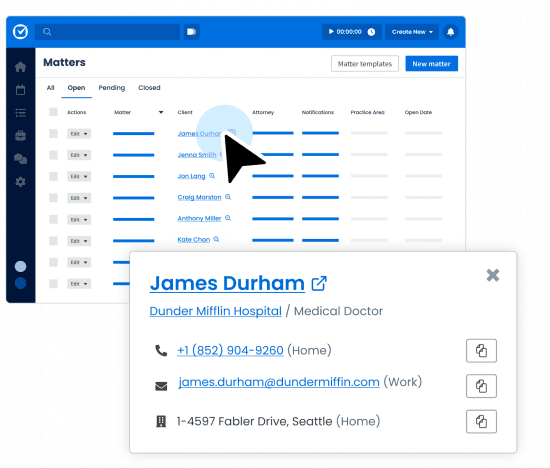Close the James Durham contact card
This screenshot has width=550, height=468.
(493, 275)
